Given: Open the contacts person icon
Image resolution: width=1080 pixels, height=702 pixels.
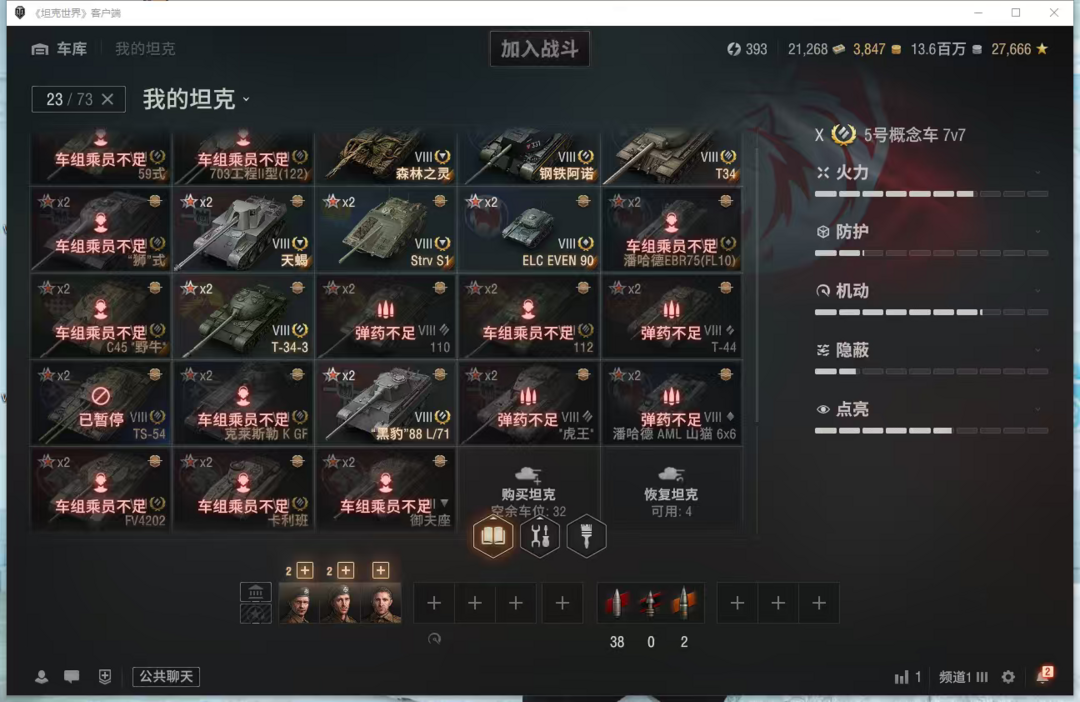Looking at the screenshot, I should click(41, 677).
